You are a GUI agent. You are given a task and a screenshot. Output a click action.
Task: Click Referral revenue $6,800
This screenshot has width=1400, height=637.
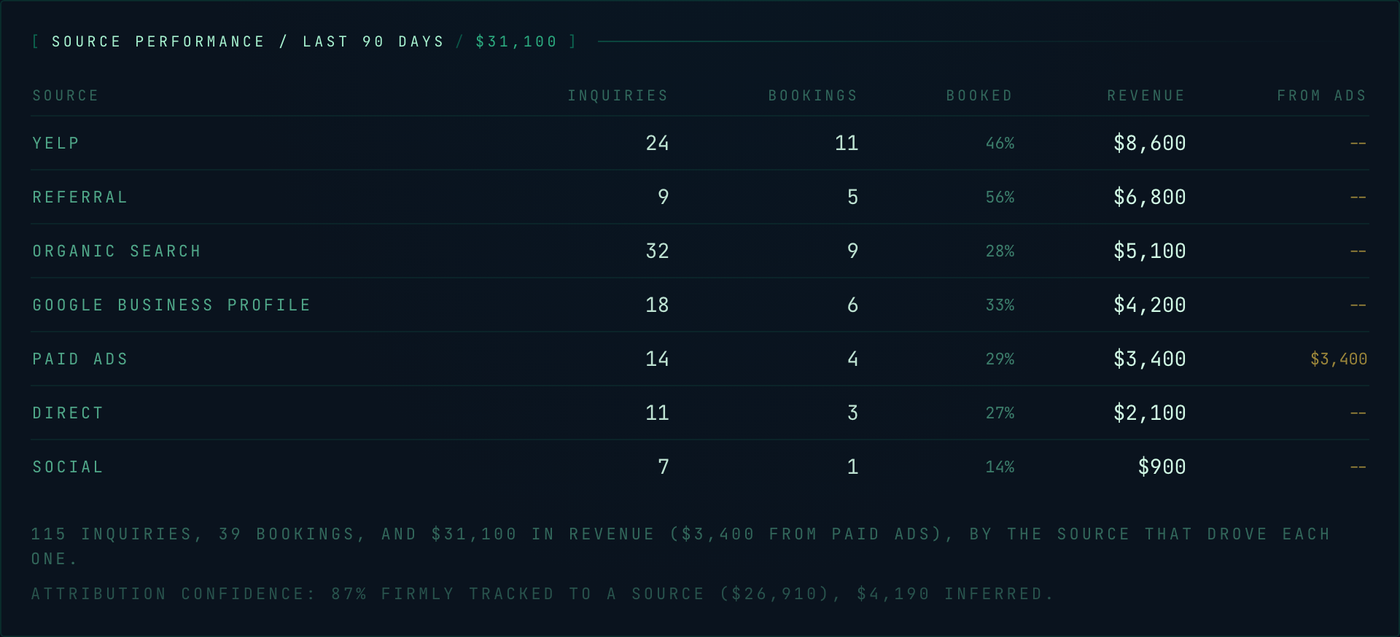1150,197
